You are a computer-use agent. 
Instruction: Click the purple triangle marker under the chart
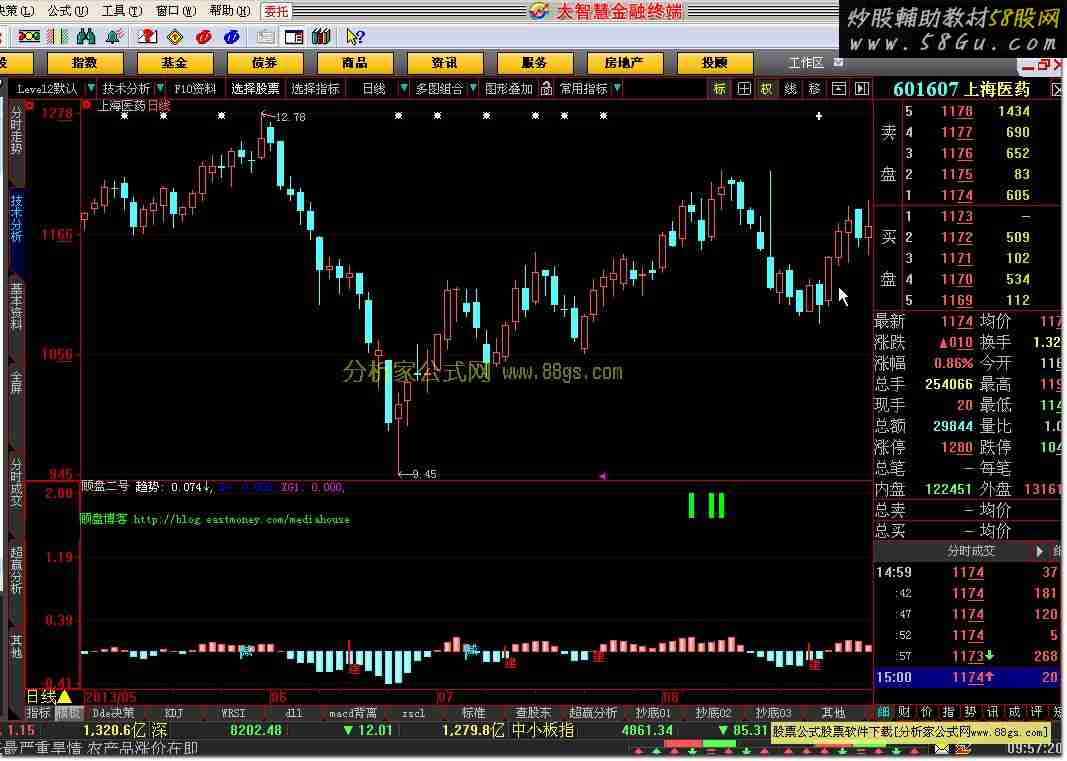pyautogui.click(x=602, y=476)
